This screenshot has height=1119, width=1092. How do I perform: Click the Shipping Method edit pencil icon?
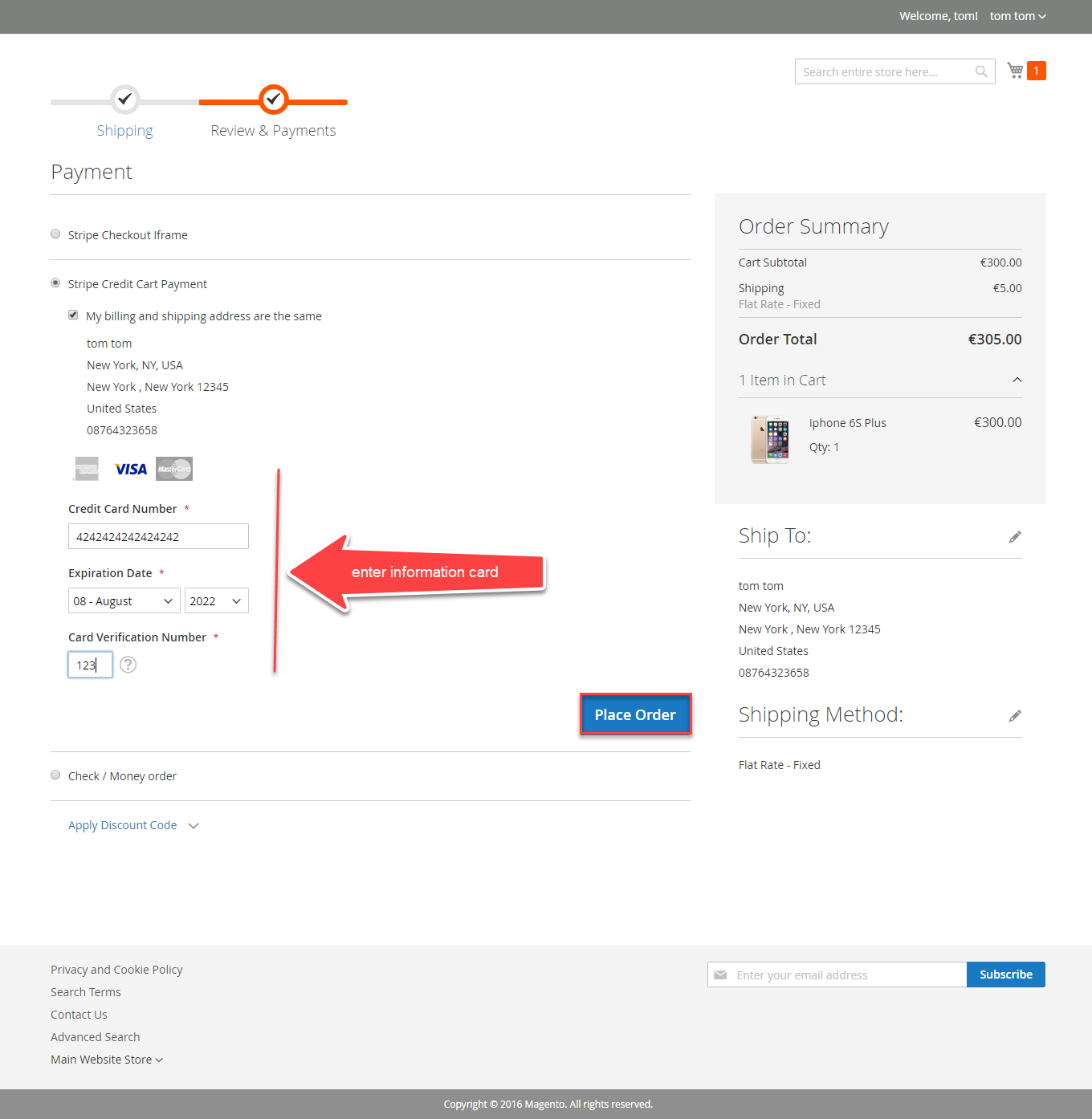click(1015, 716)
